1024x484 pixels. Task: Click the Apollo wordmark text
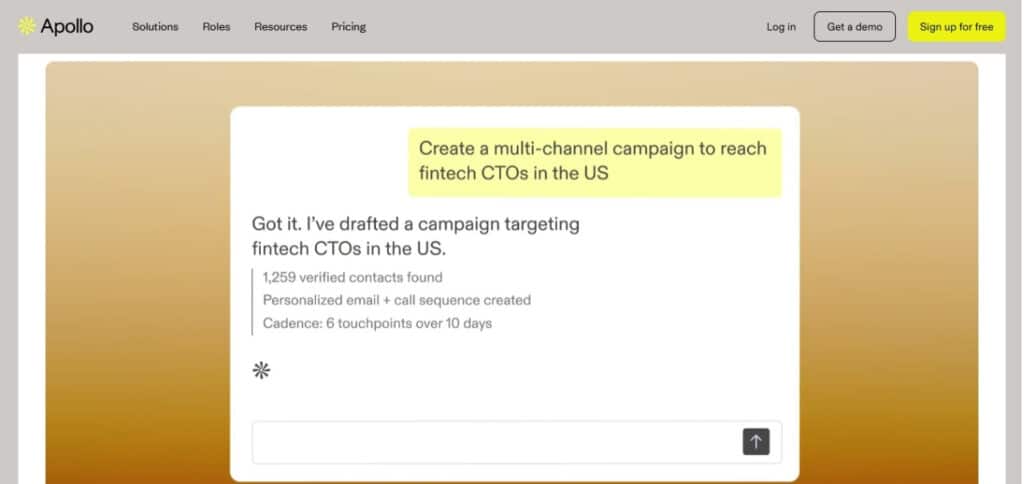tap(67, 27)
